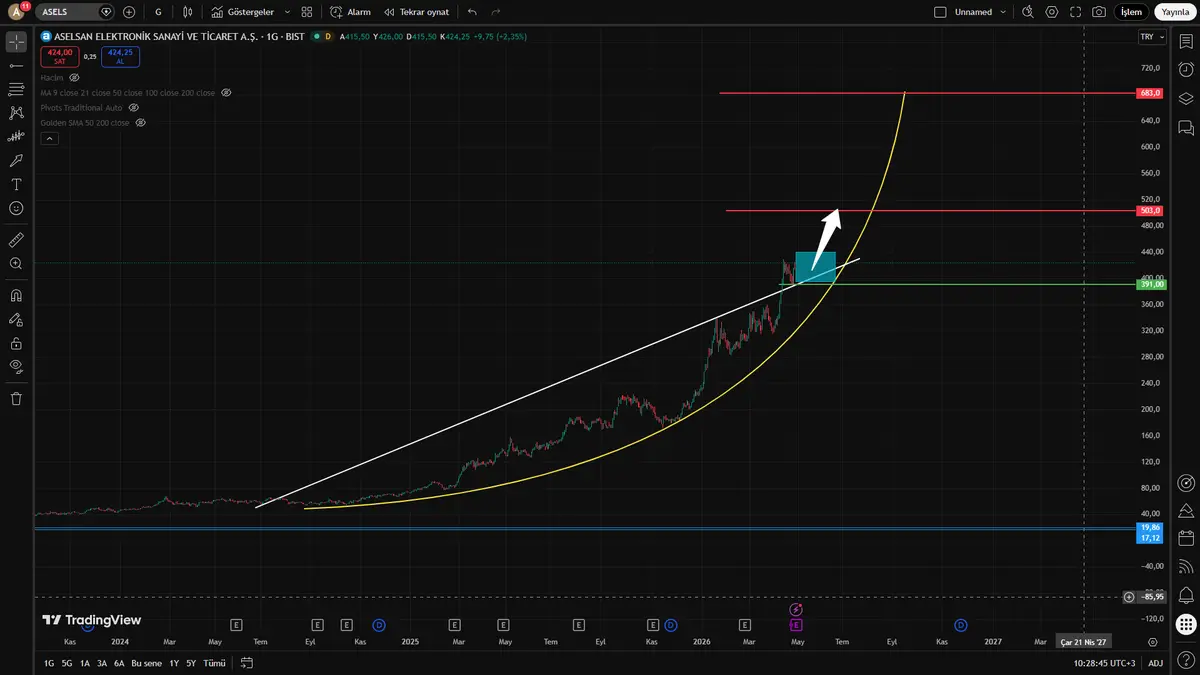
Task: Select the 6A date range
Action: click(119, 663)
